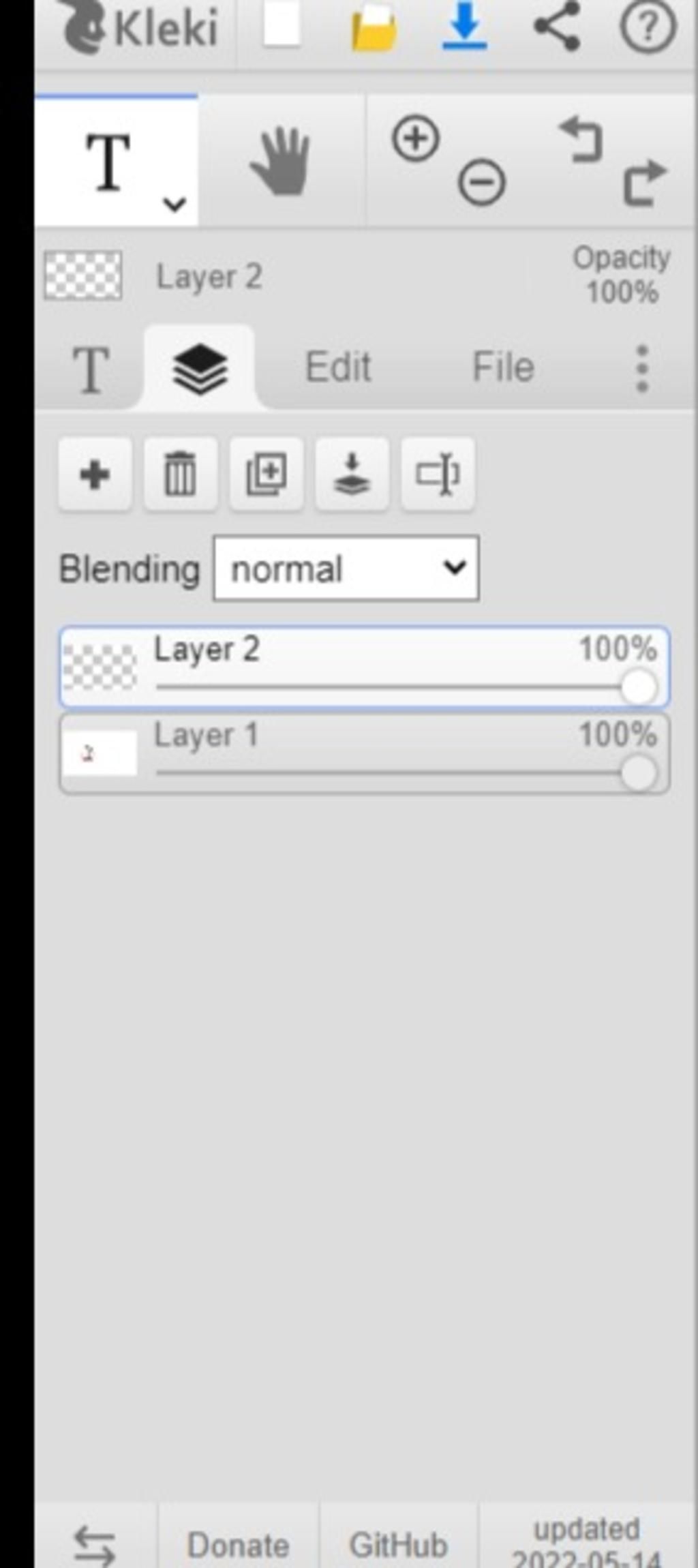Add a new layer with plus button
The height and width of the screenshot is (1568, 698).
95,474
